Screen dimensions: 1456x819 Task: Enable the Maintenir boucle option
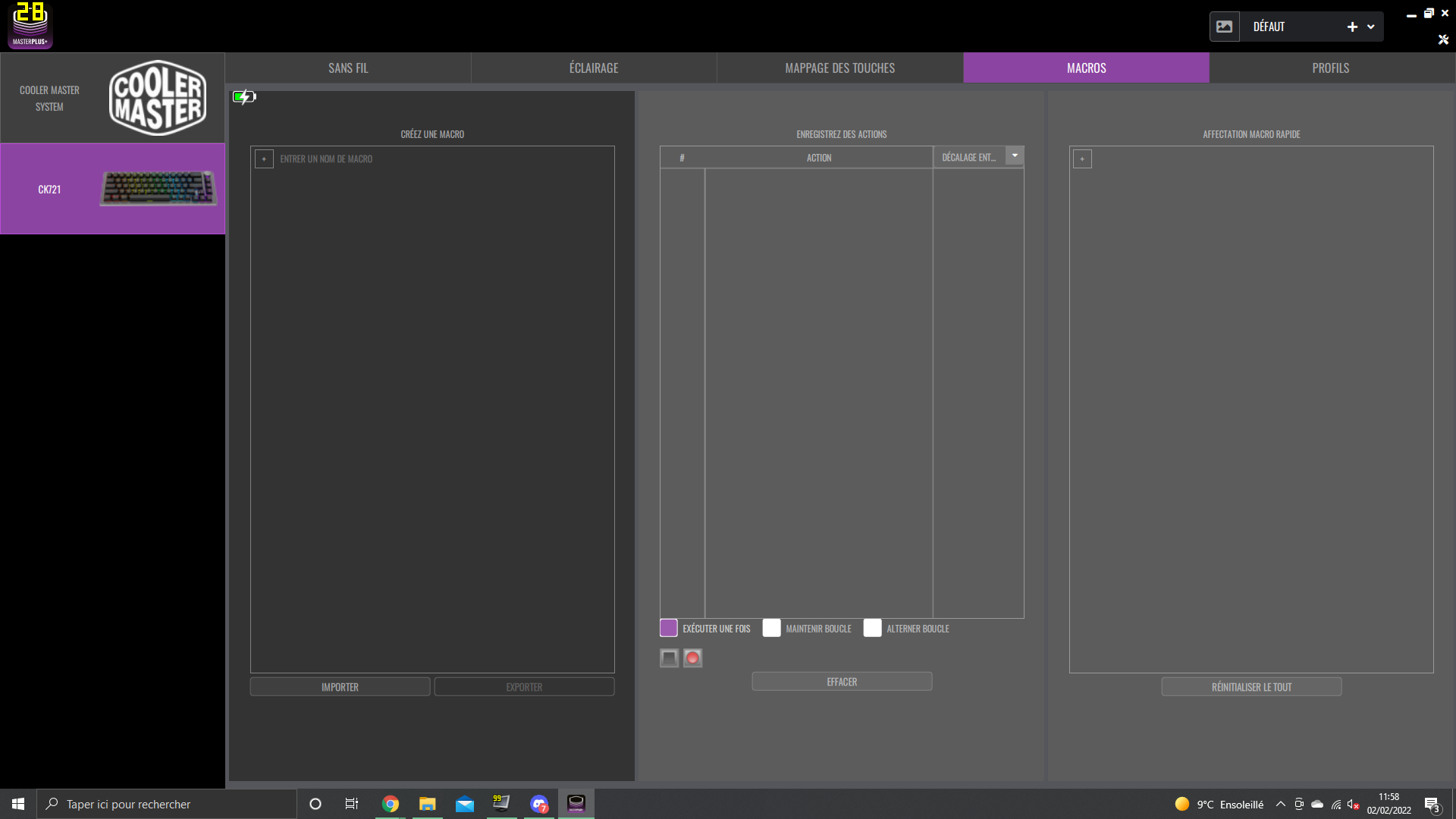771,628
